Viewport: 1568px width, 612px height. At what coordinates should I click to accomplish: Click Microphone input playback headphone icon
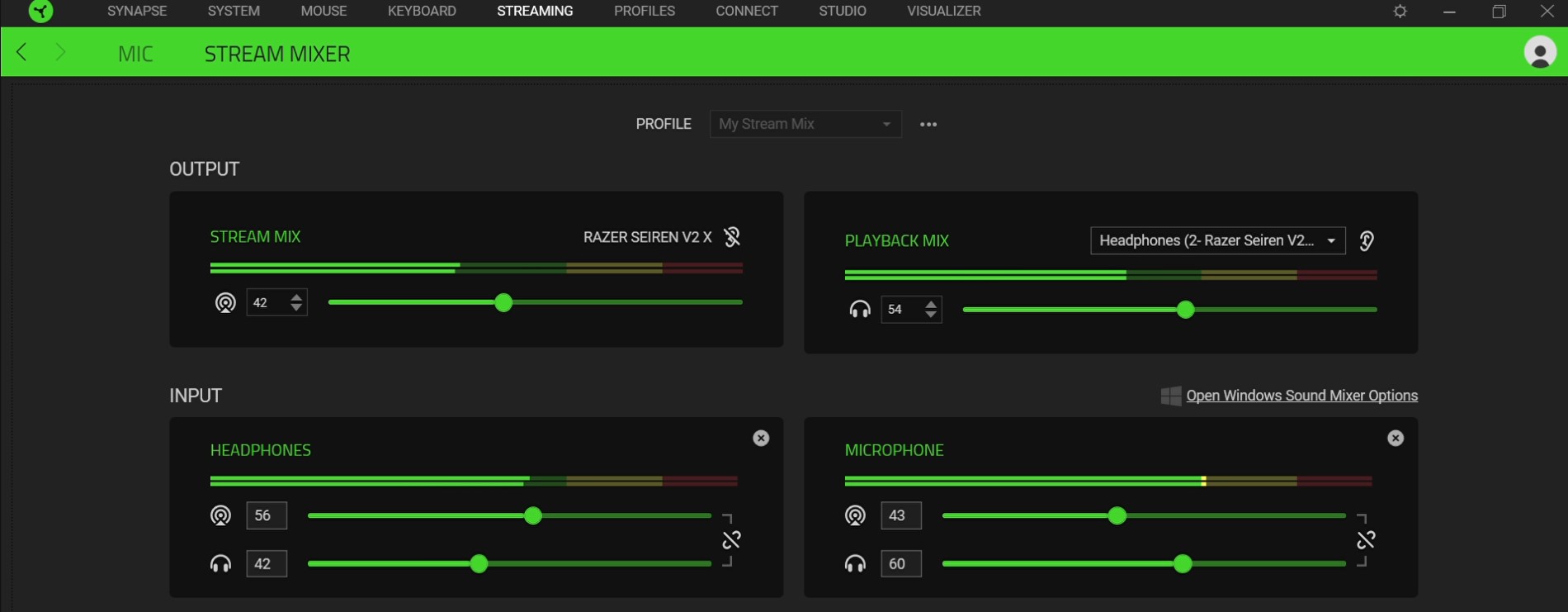click(x=855, y=564)
